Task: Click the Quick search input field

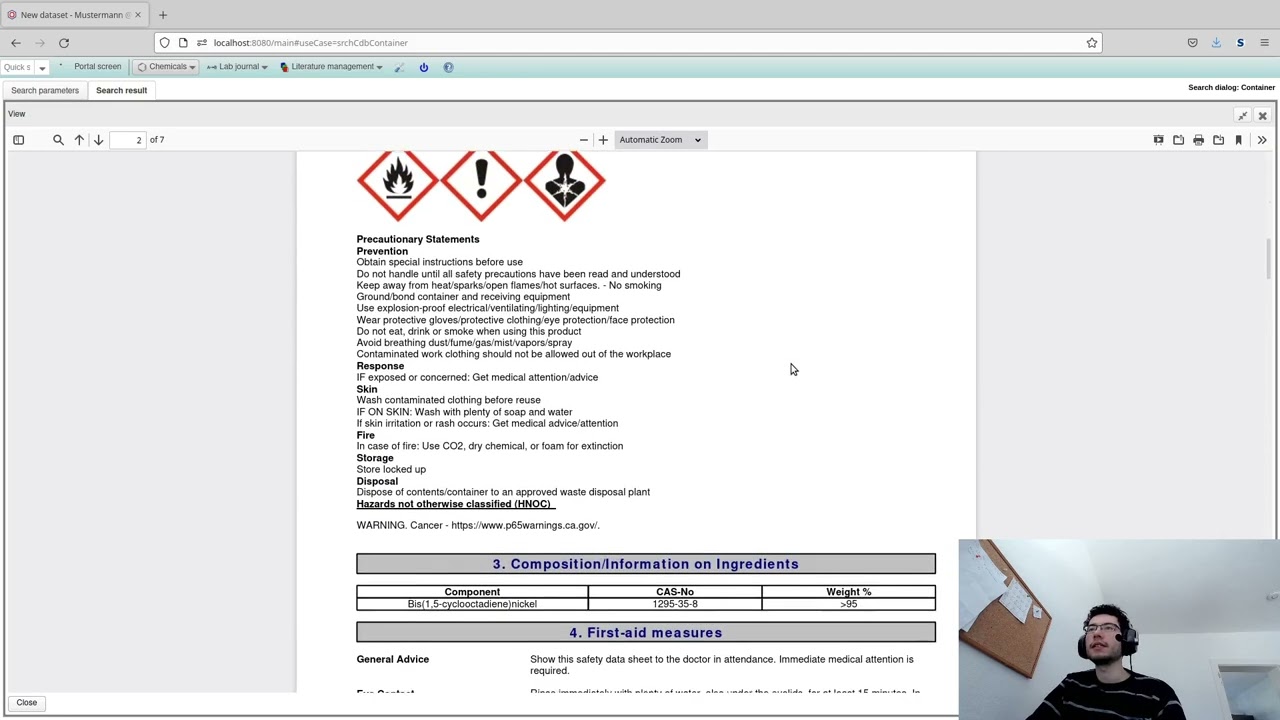Action: (17, 67)
